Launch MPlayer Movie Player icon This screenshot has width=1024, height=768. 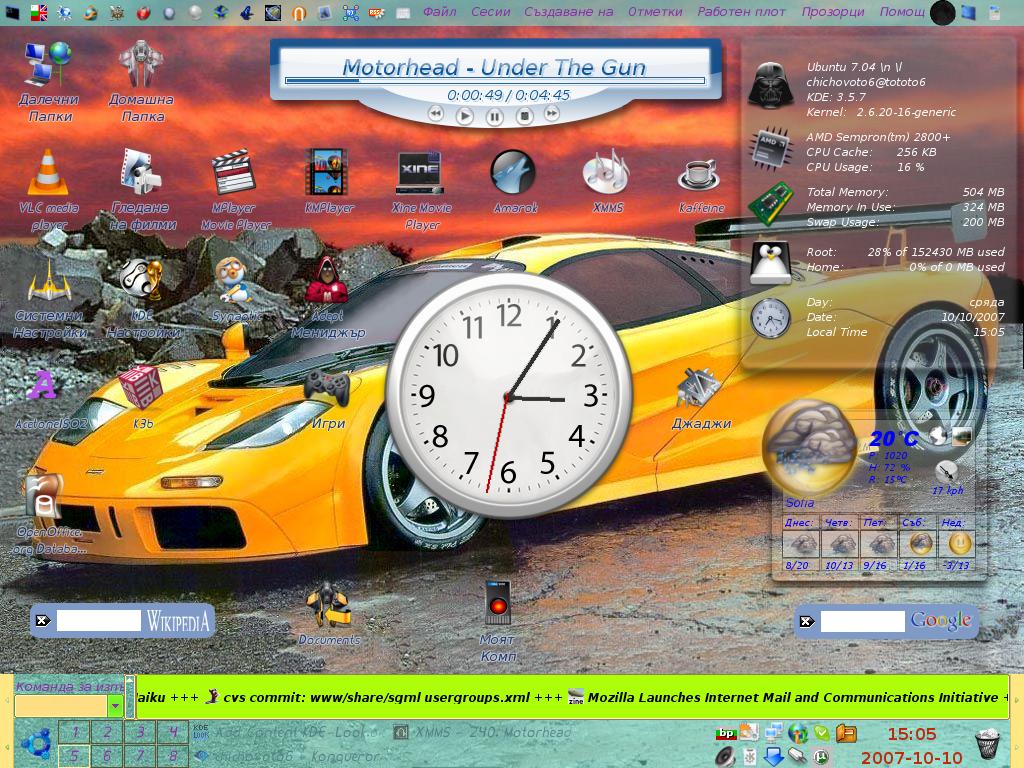click(x=233, y=173)
